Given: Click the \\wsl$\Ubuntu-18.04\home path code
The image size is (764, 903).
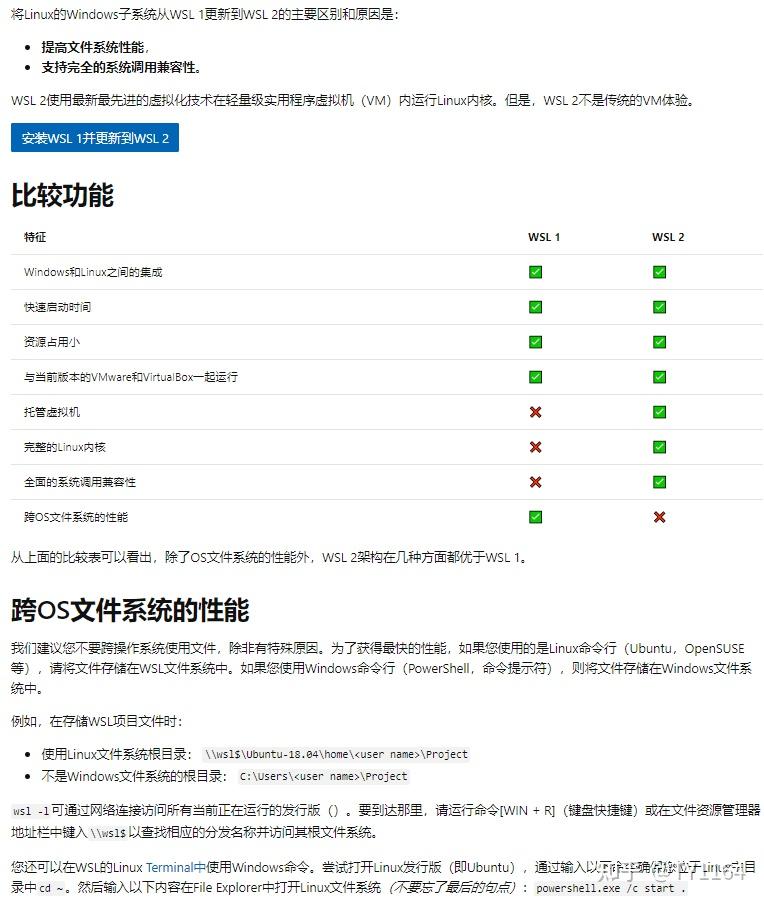Looking at the screenshot, I should pyautogui.click(x=336, y=754).
